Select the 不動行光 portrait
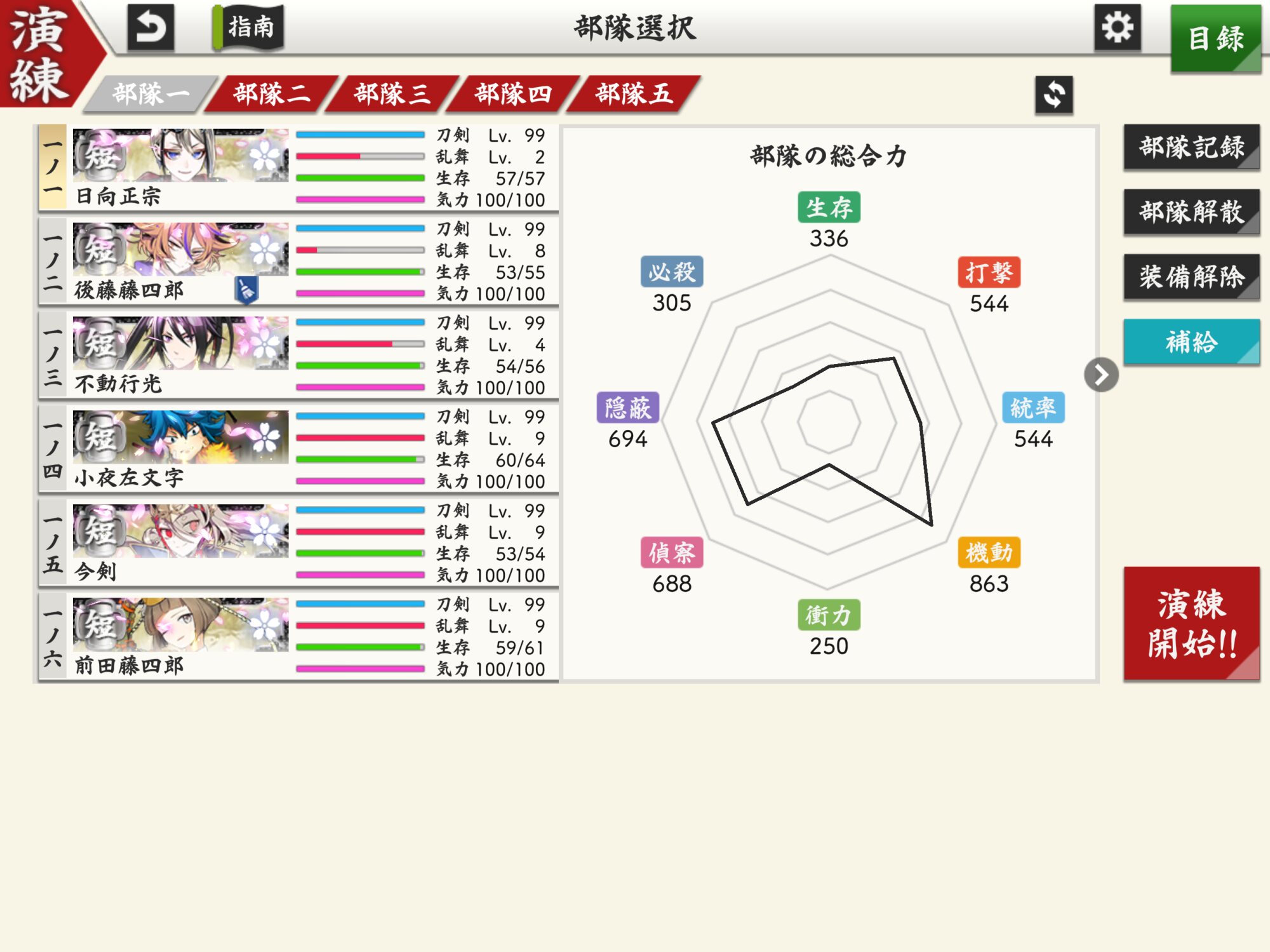Image resolution: width=1270 pixels, height=952 pixels. pyautogui.click(x=180, y=343)
